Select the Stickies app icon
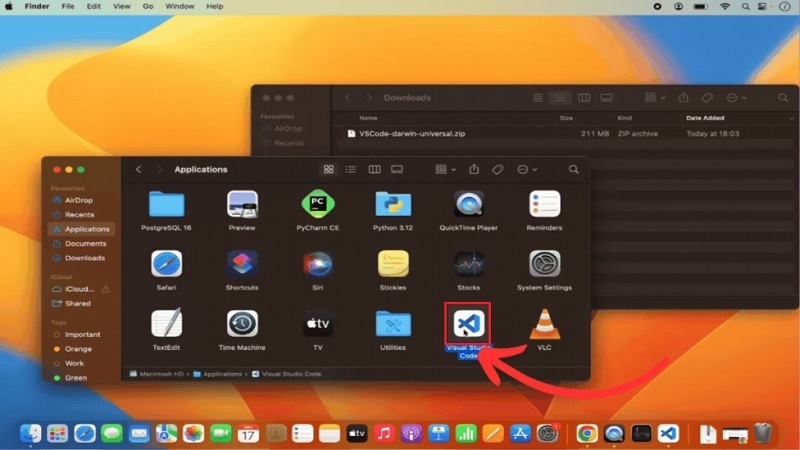Screen dimensions: 800x450 pos(393,264)
